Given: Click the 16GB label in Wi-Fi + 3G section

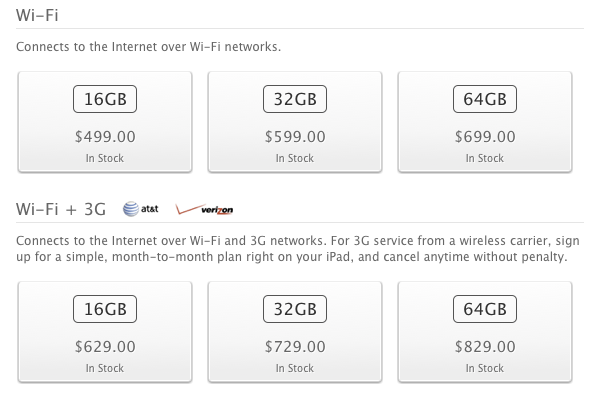Looking at the screenshot, I should 105,309.
